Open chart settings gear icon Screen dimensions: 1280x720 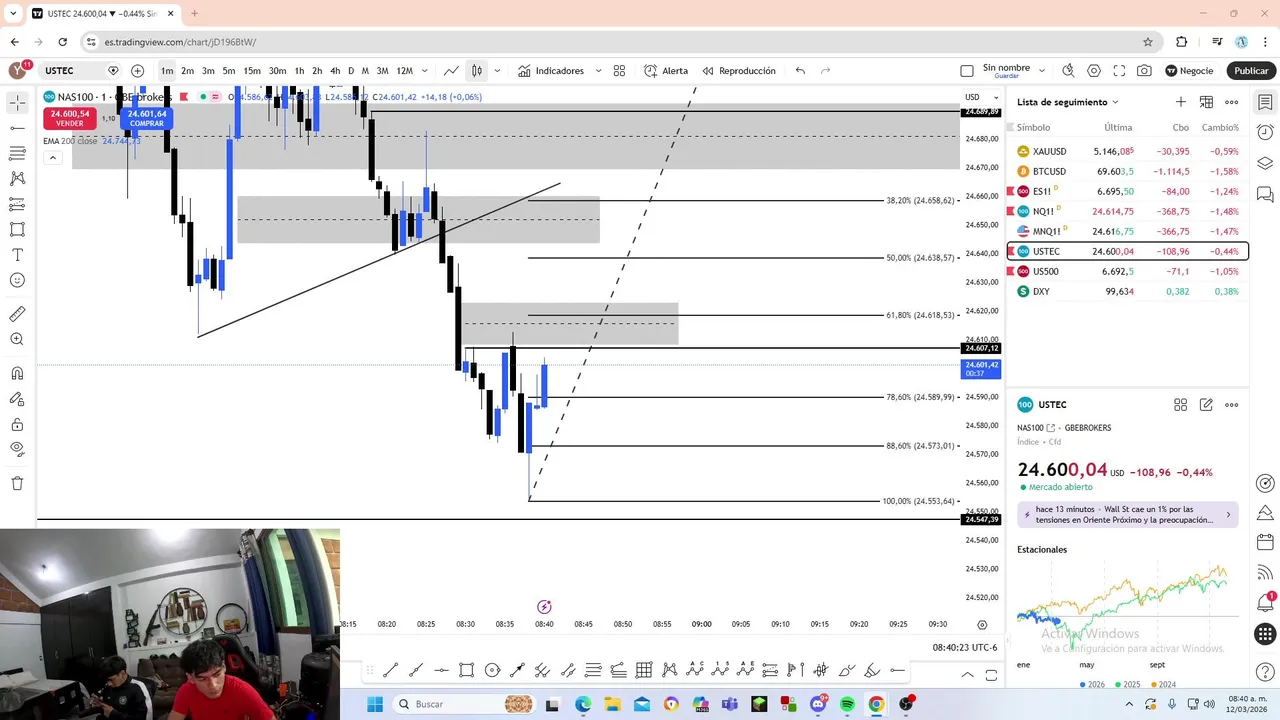1094,71
